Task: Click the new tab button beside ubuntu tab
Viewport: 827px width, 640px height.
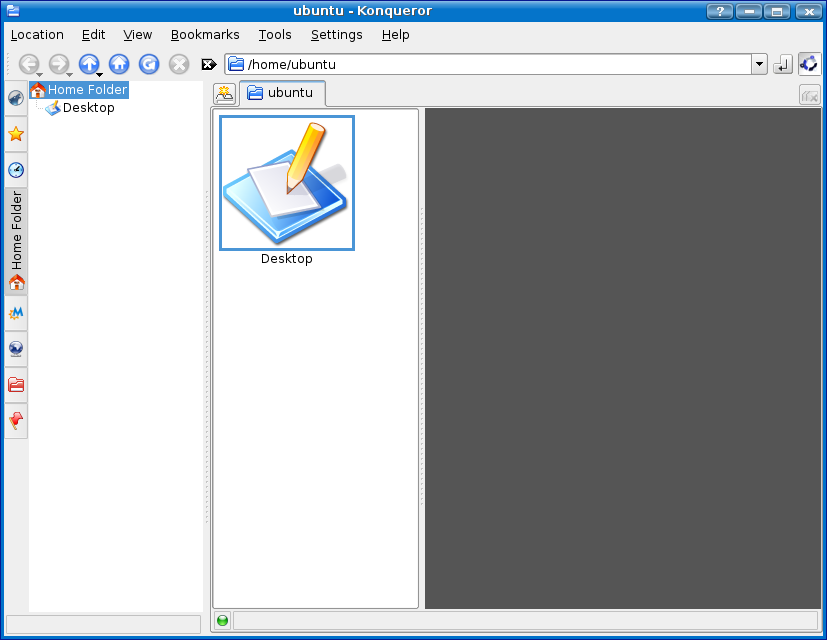Action: [225, 94]
